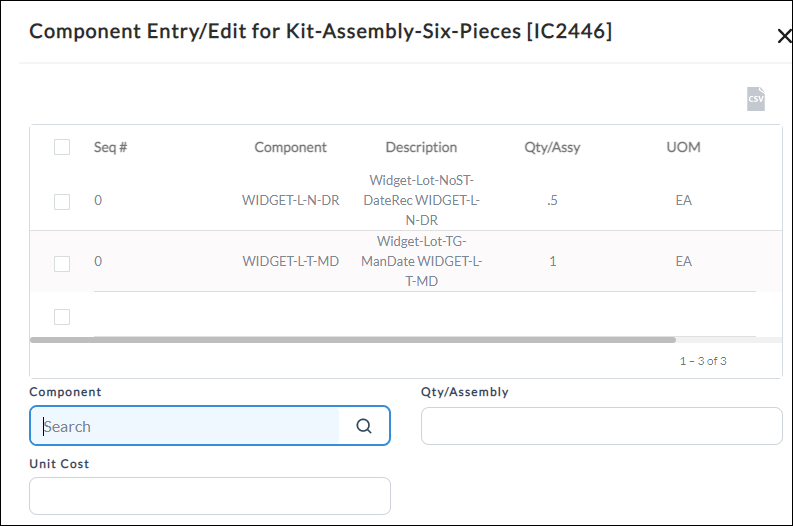Click the magnifier icon in Component search
This screenshot has width=793, height=526.
click(x=364, y=426)
